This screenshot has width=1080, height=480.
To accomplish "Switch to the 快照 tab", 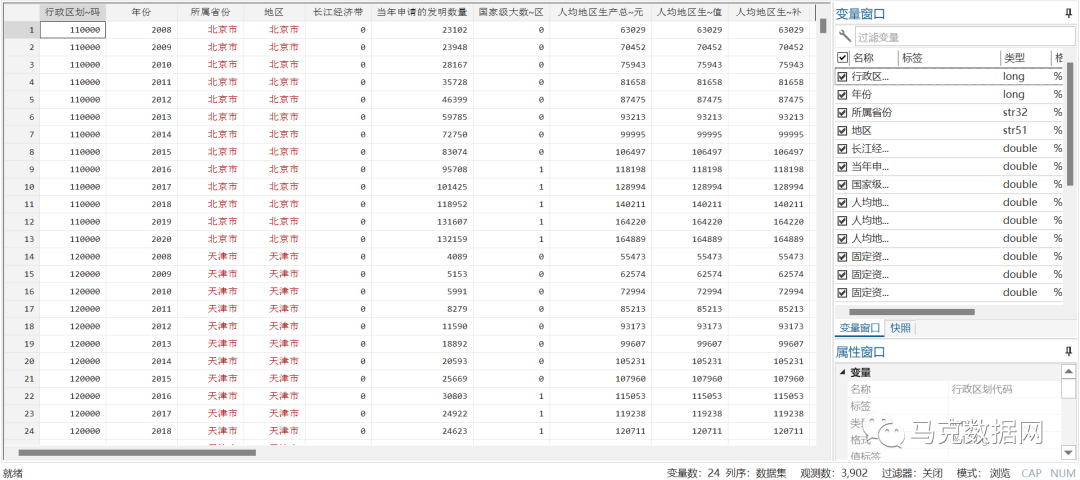I will 900,328.
